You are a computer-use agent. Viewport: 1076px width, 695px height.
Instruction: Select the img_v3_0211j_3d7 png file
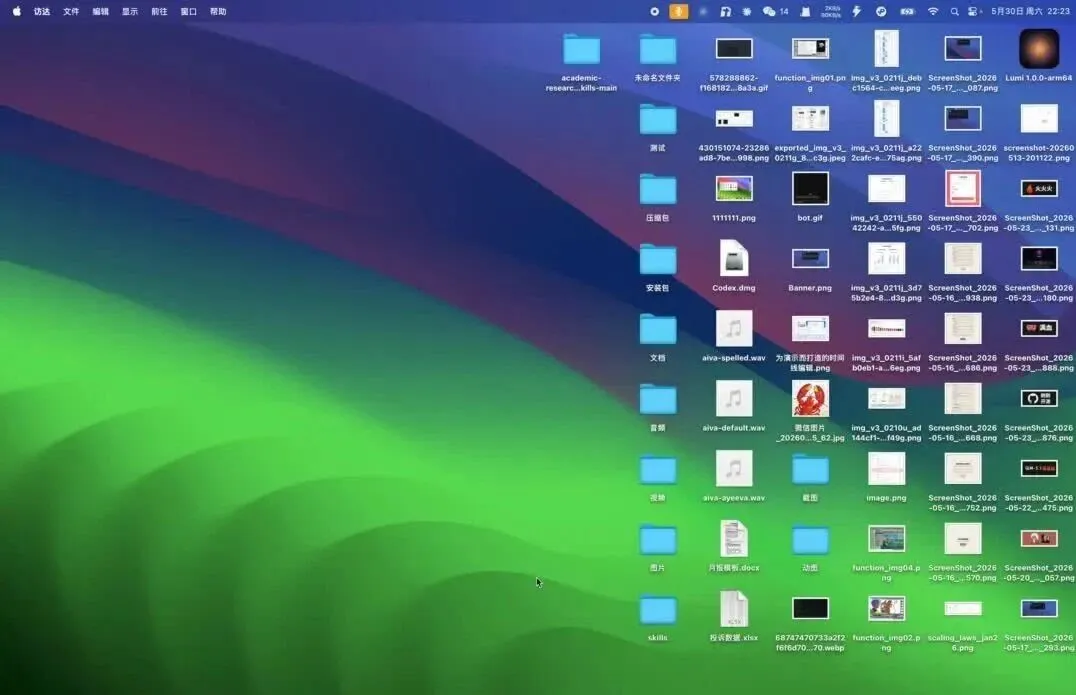point(886,259)
